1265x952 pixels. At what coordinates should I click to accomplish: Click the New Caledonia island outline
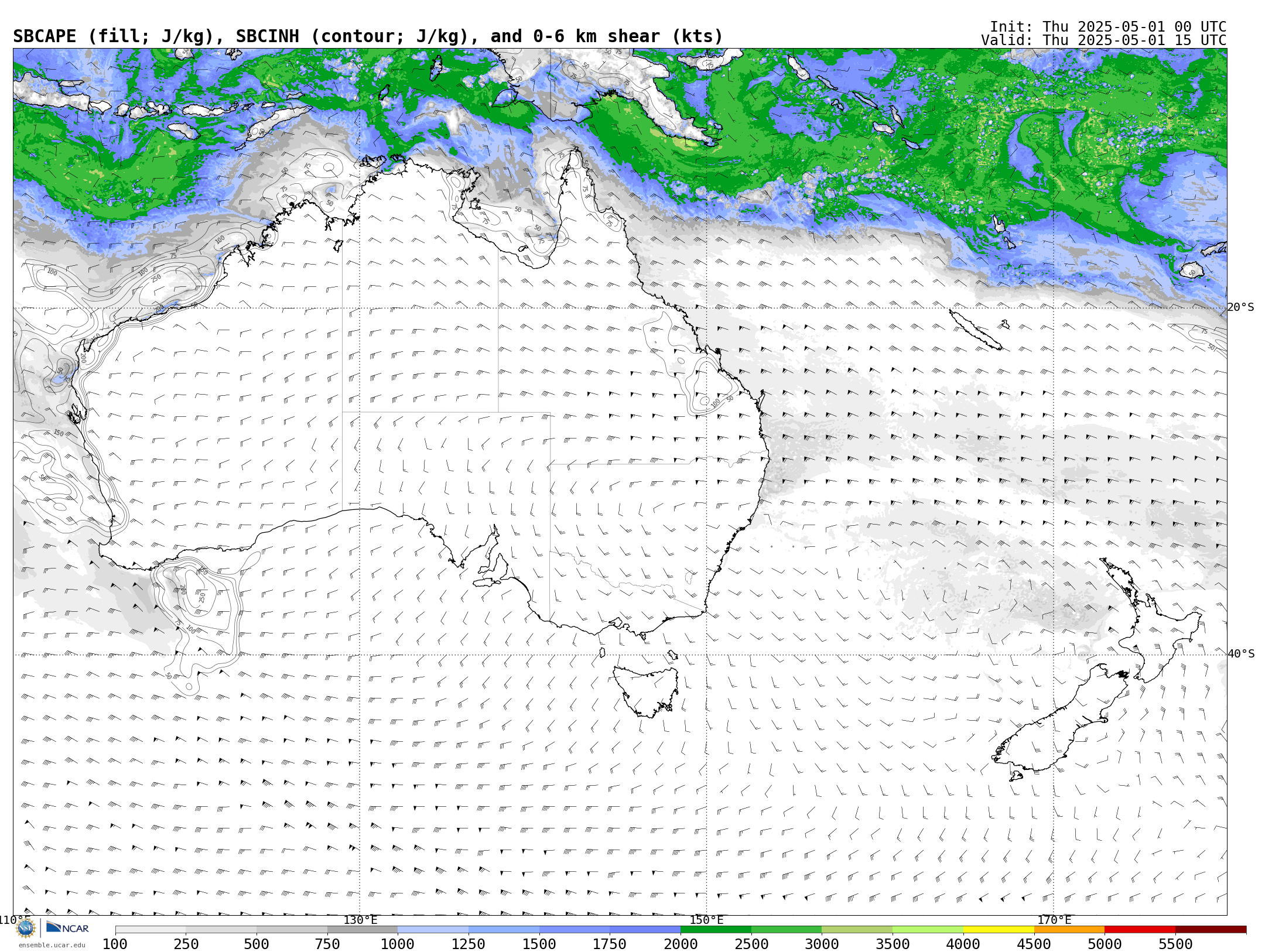coord(975,330)
